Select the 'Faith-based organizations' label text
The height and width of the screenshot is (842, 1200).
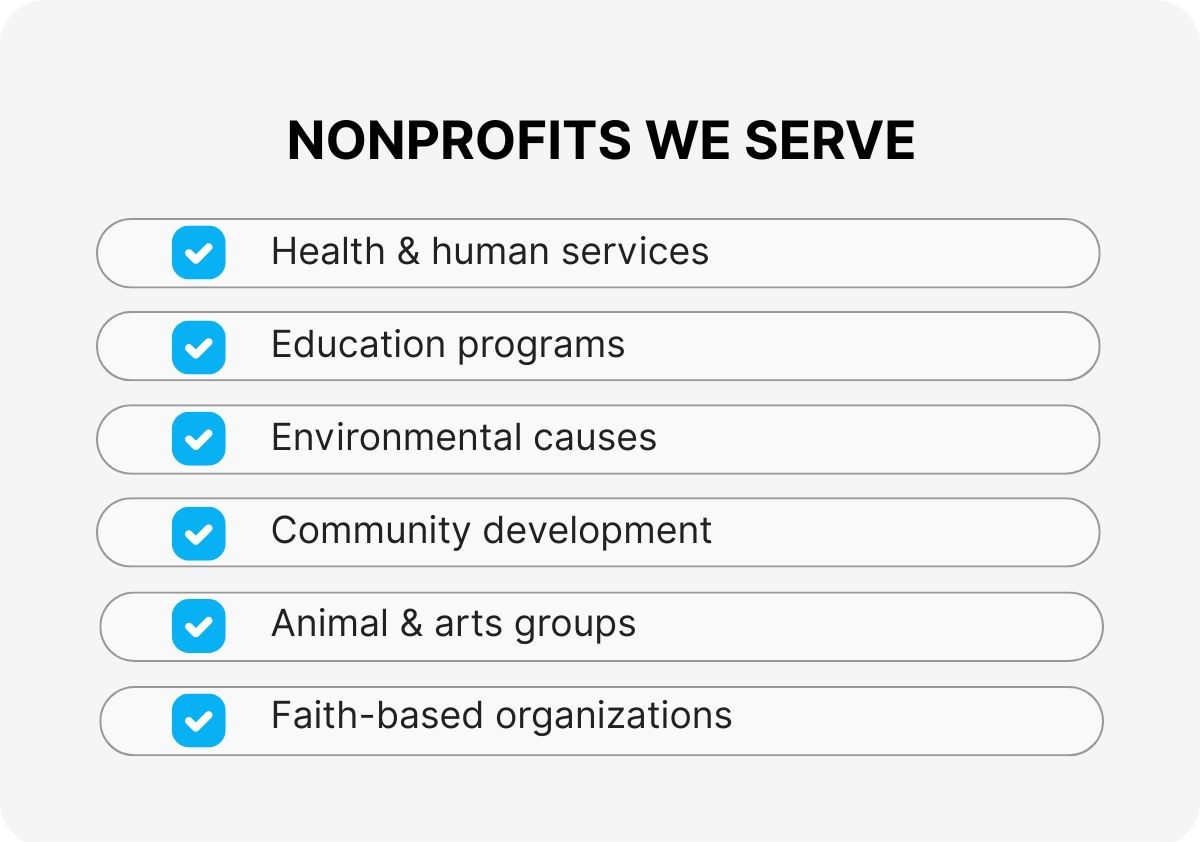pos(501,716)
